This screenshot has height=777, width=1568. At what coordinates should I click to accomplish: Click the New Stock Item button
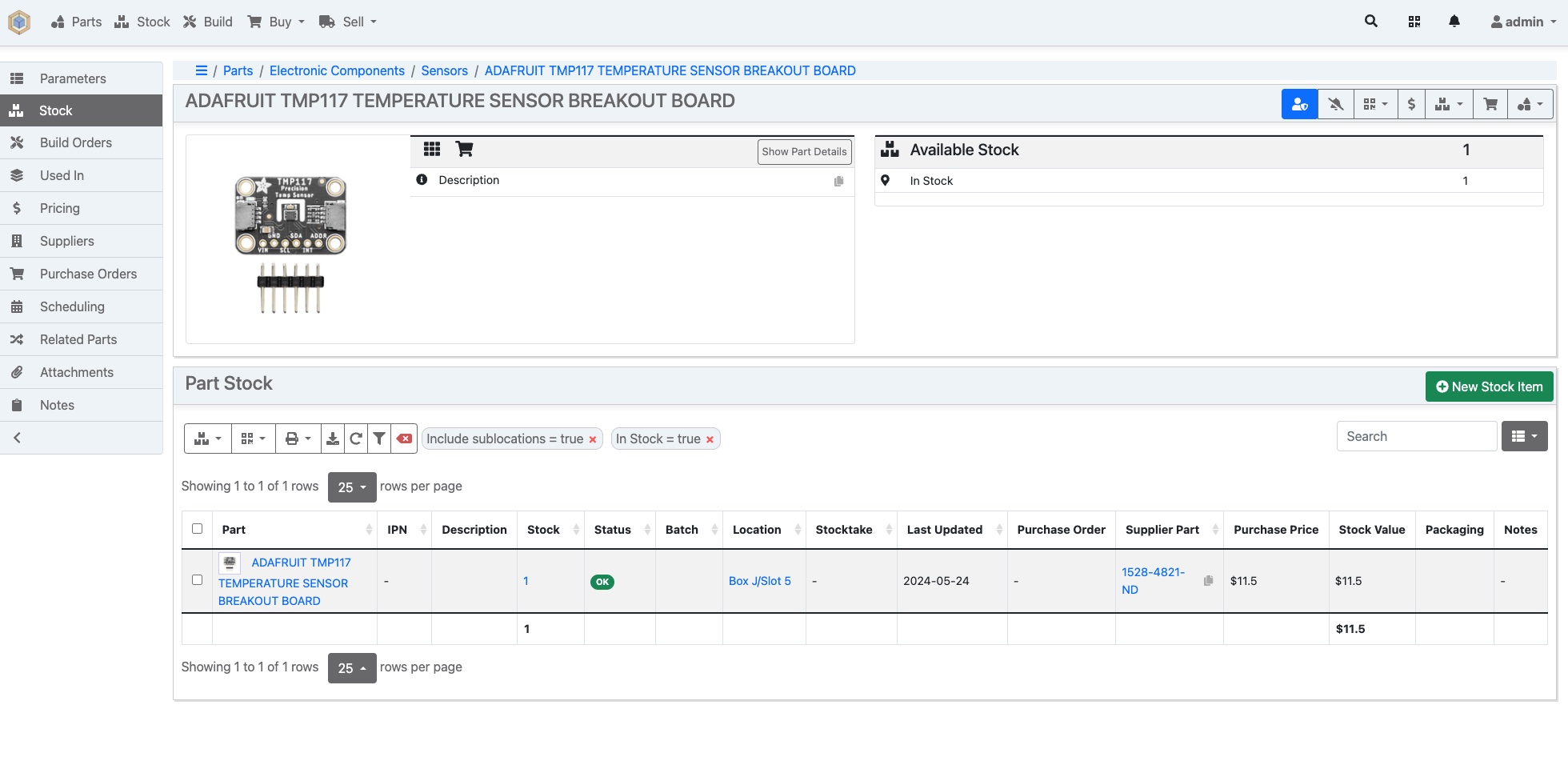[1489, 386]
